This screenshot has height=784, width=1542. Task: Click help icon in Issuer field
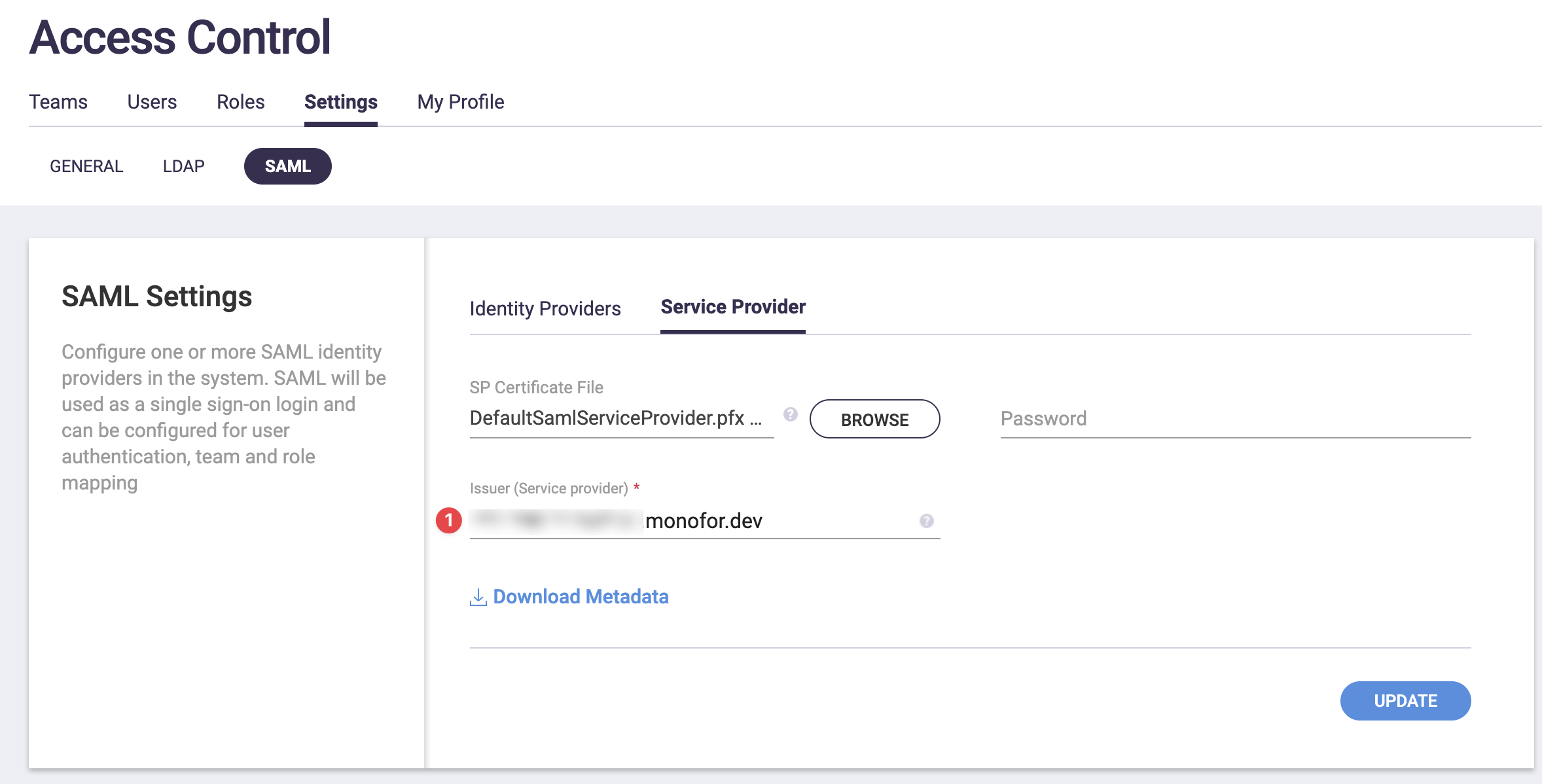926,521
